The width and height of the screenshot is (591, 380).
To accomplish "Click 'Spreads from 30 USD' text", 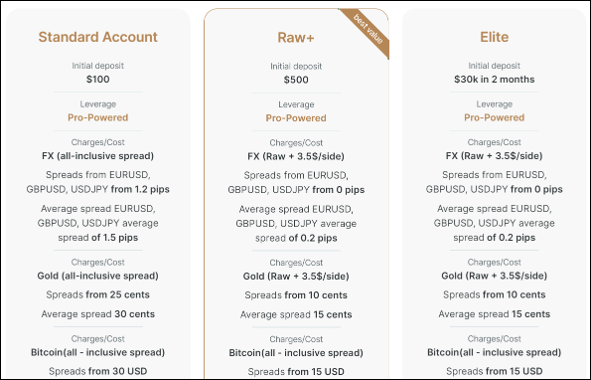I will click(98, 371).
